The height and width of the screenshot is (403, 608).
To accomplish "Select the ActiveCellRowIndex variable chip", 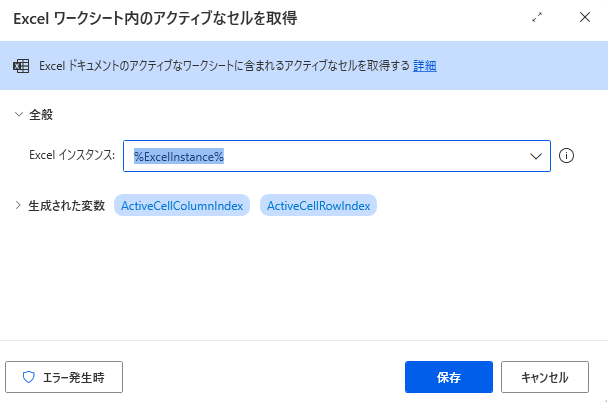I will click(x=318, y=205).
